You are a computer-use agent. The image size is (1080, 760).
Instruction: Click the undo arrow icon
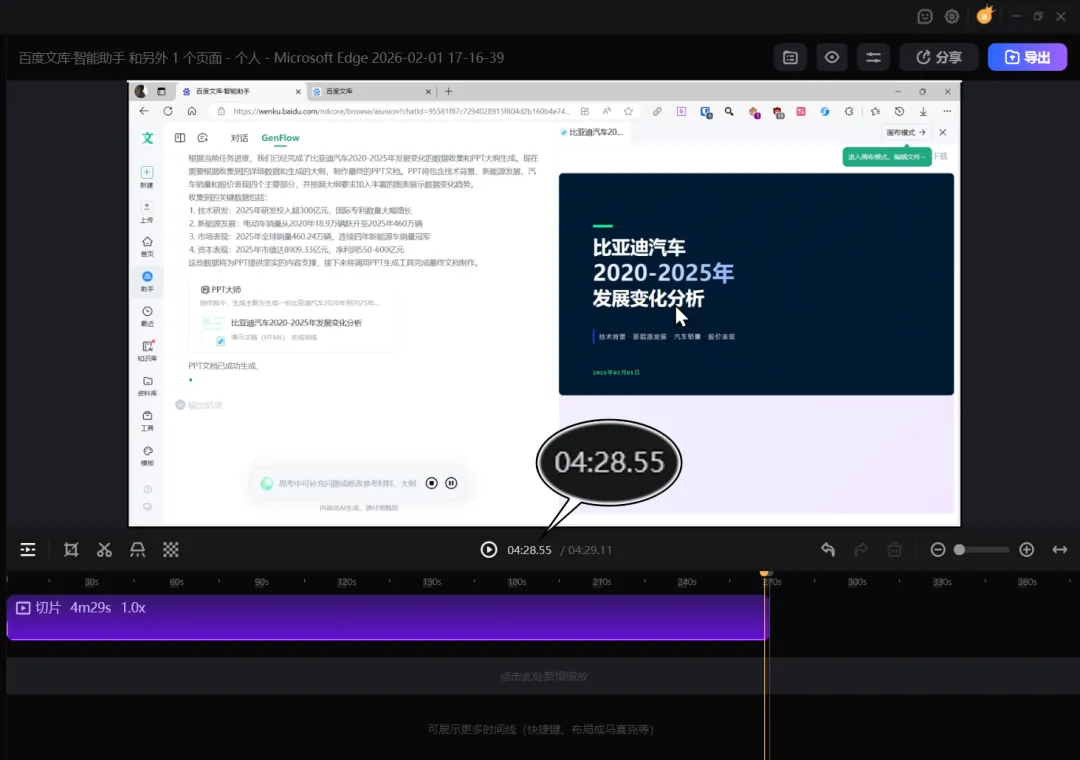click(x=828, y=549)
